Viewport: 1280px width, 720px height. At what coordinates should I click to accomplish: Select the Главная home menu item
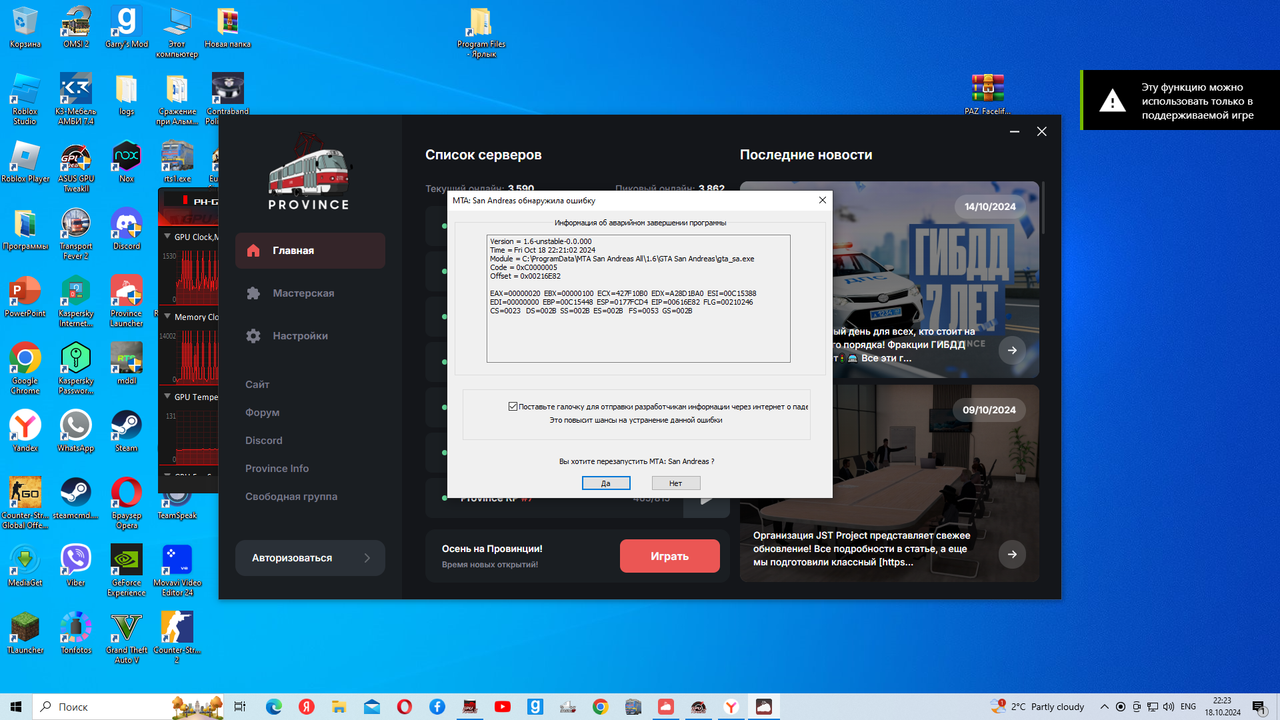tap(310, 251)
